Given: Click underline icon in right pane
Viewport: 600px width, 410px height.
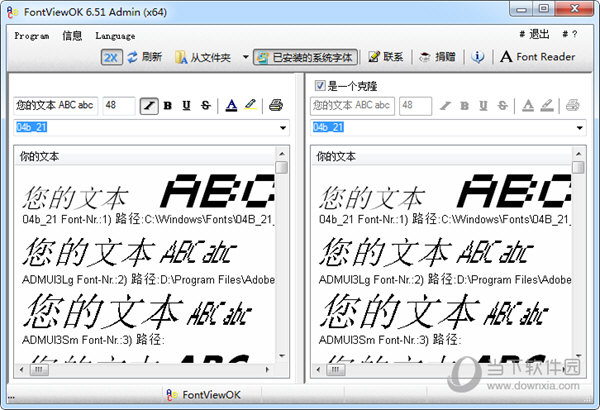Looking at the screenshot, I should [x=483, y=105].
